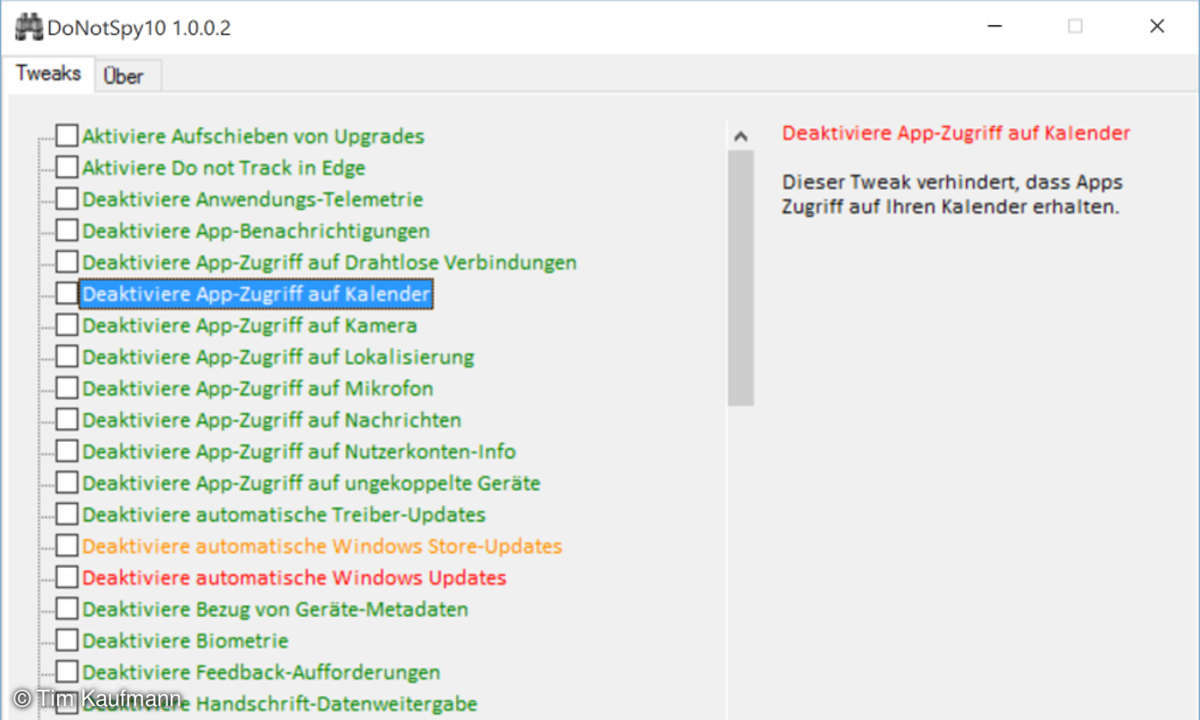Tick Deaktiviere automatische Windows Store-Updates checkbox
The width and height of the screenshot is (1200, 720).
(66, 546)
